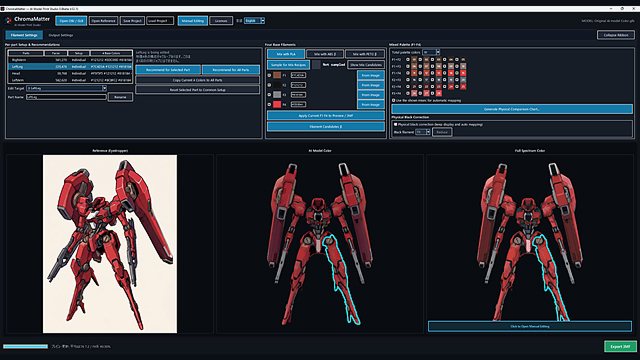Click the black F2 color swatch

277,85
